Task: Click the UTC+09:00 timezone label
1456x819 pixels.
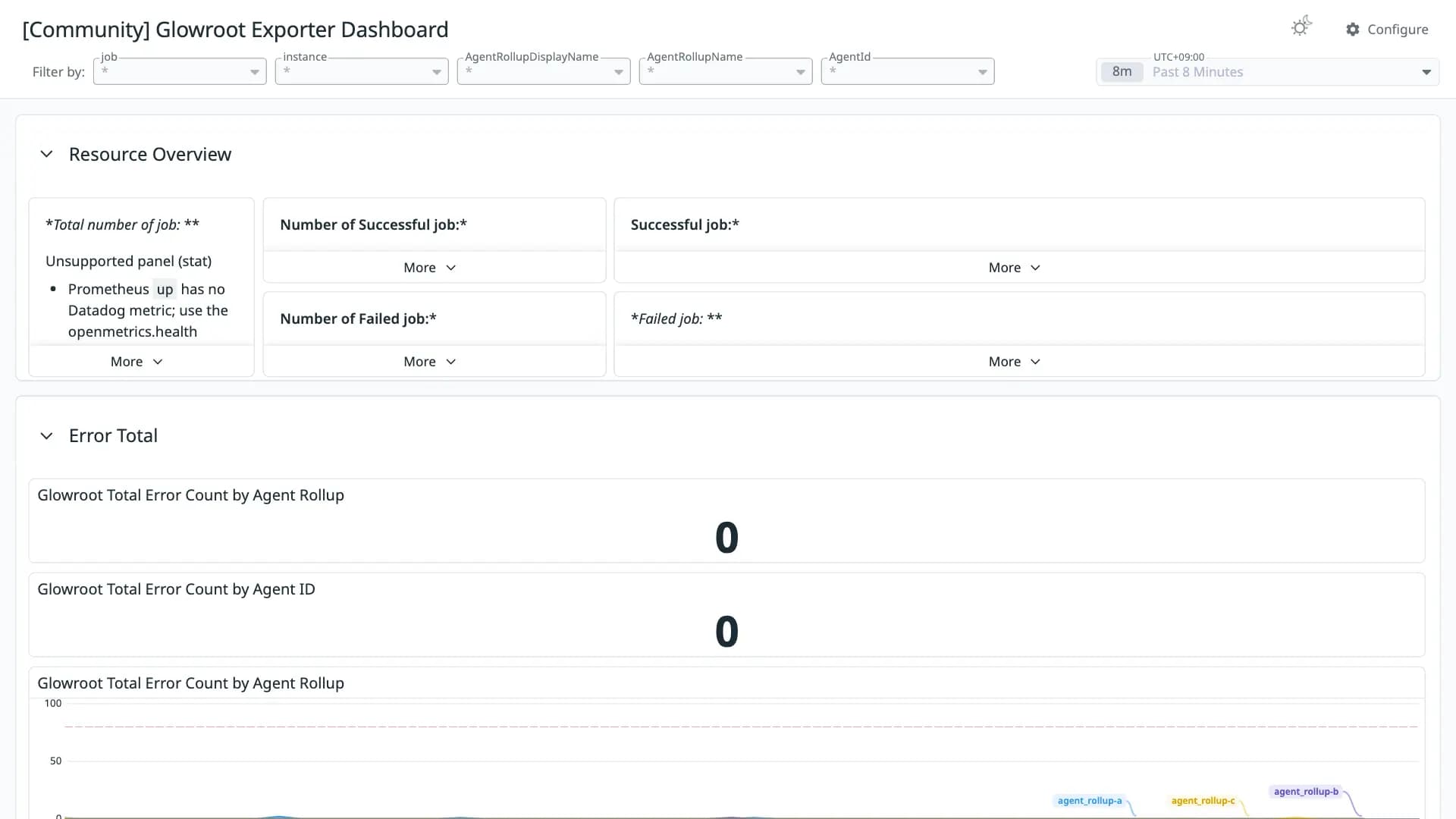Action: tap(1178, 57)
